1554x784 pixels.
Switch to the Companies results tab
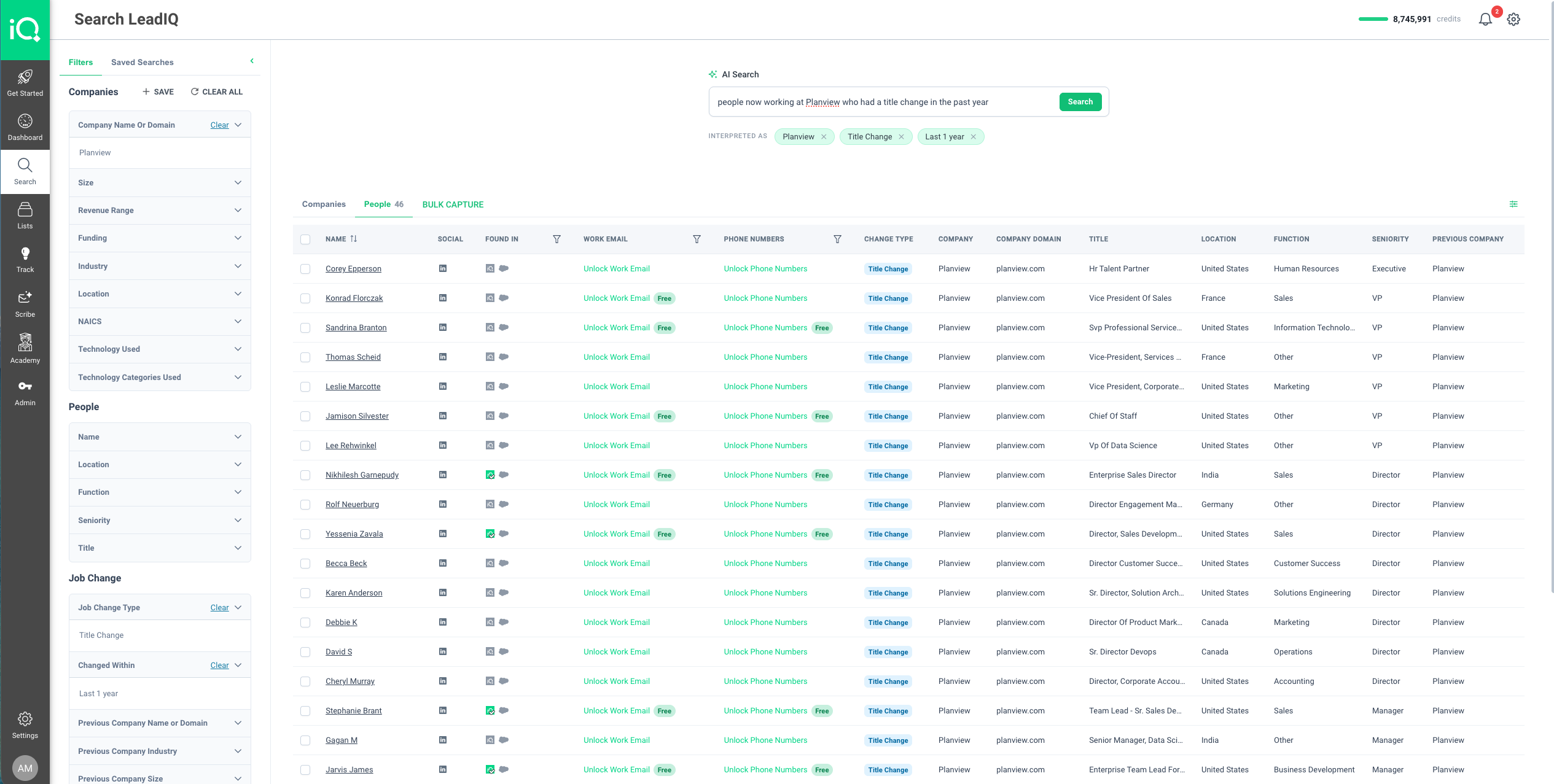tap(324, 204)
